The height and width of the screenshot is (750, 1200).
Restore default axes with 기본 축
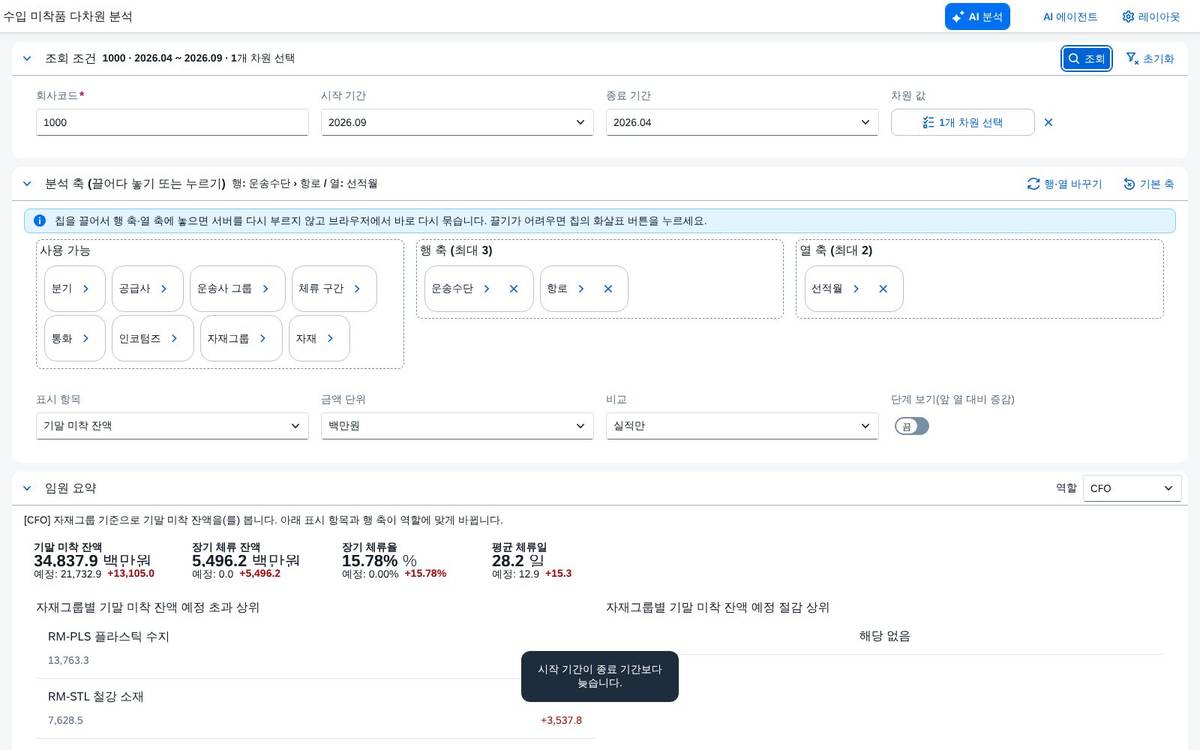[x=1148, y=184]
